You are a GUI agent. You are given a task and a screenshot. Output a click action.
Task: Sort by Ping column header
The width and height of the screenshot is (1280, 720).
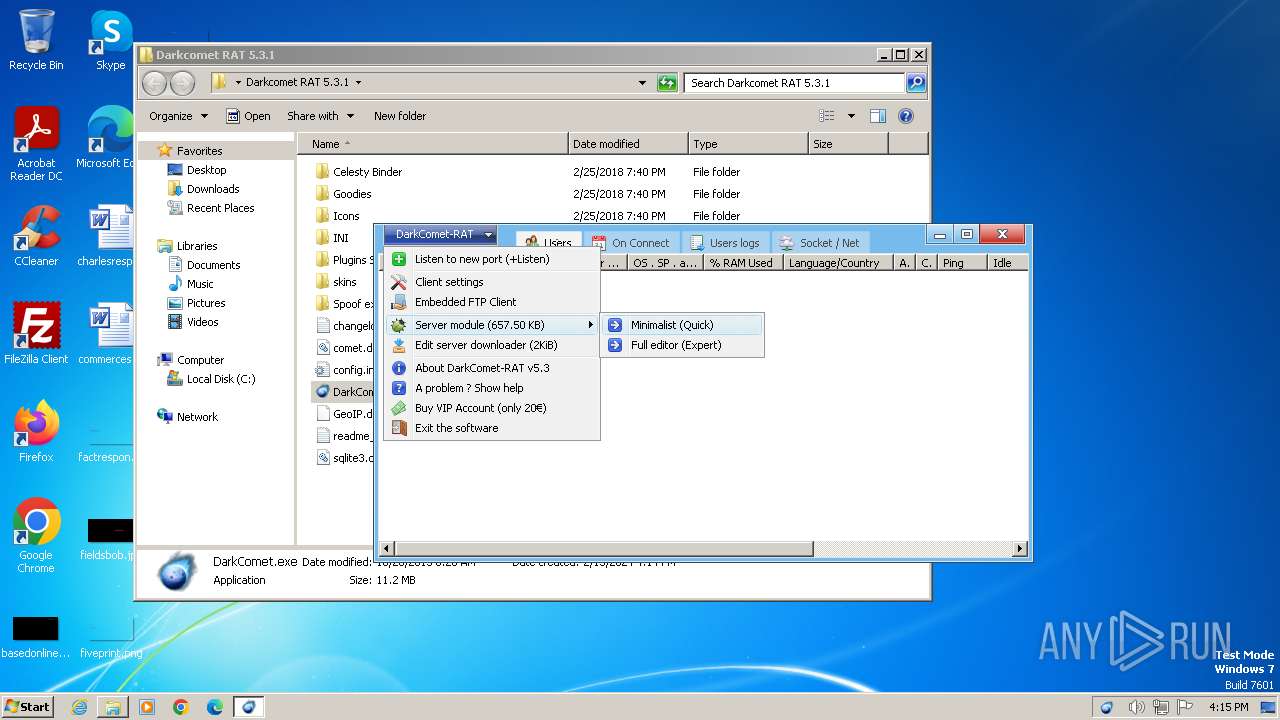coord(962,263)
